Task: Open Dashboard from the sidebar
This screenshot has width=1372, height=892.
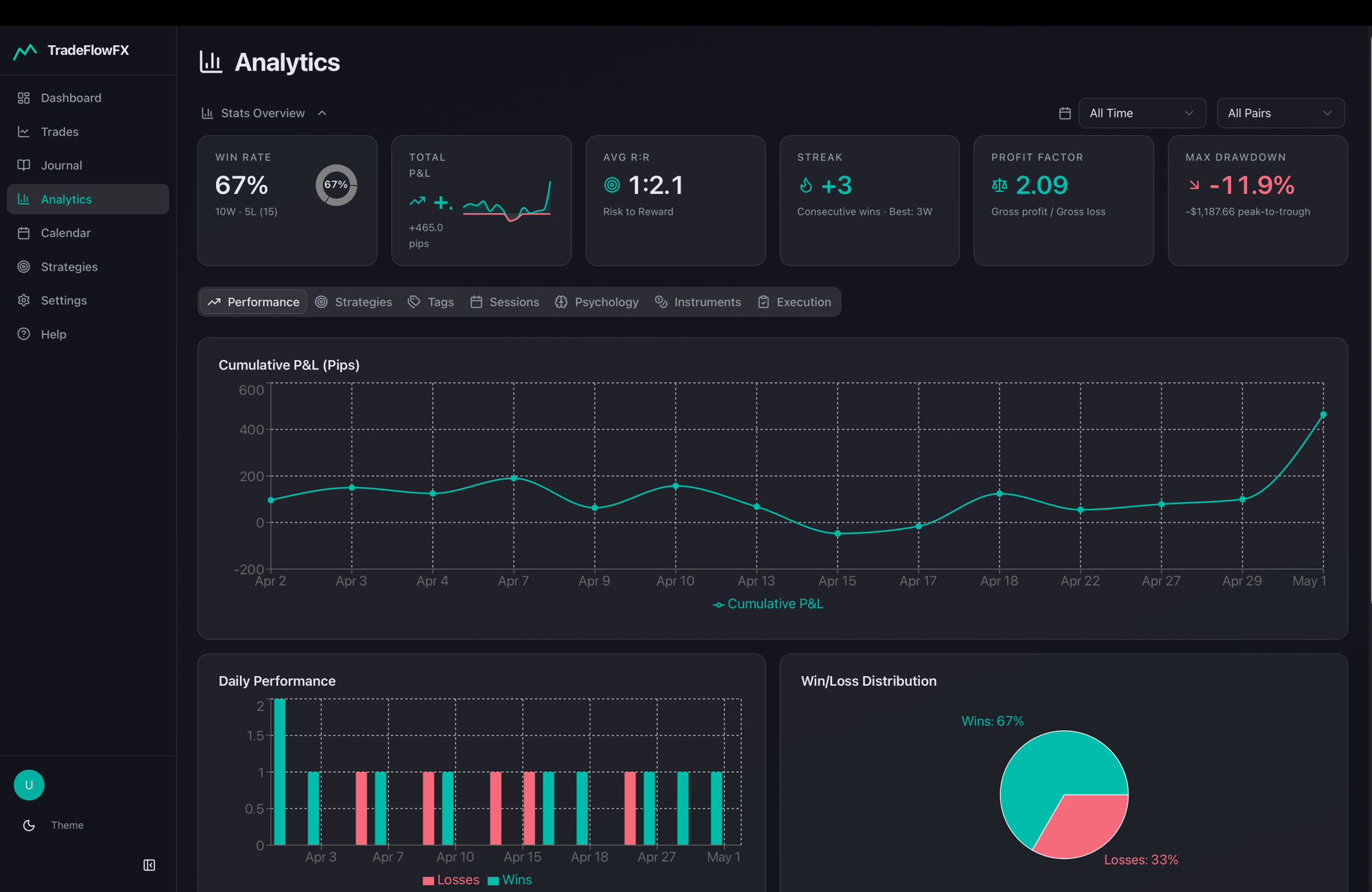Action: point(88,98)
